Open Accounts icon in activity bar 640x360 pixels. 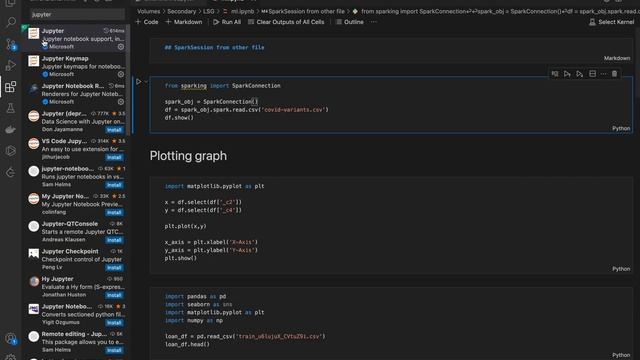coord(11,339)
